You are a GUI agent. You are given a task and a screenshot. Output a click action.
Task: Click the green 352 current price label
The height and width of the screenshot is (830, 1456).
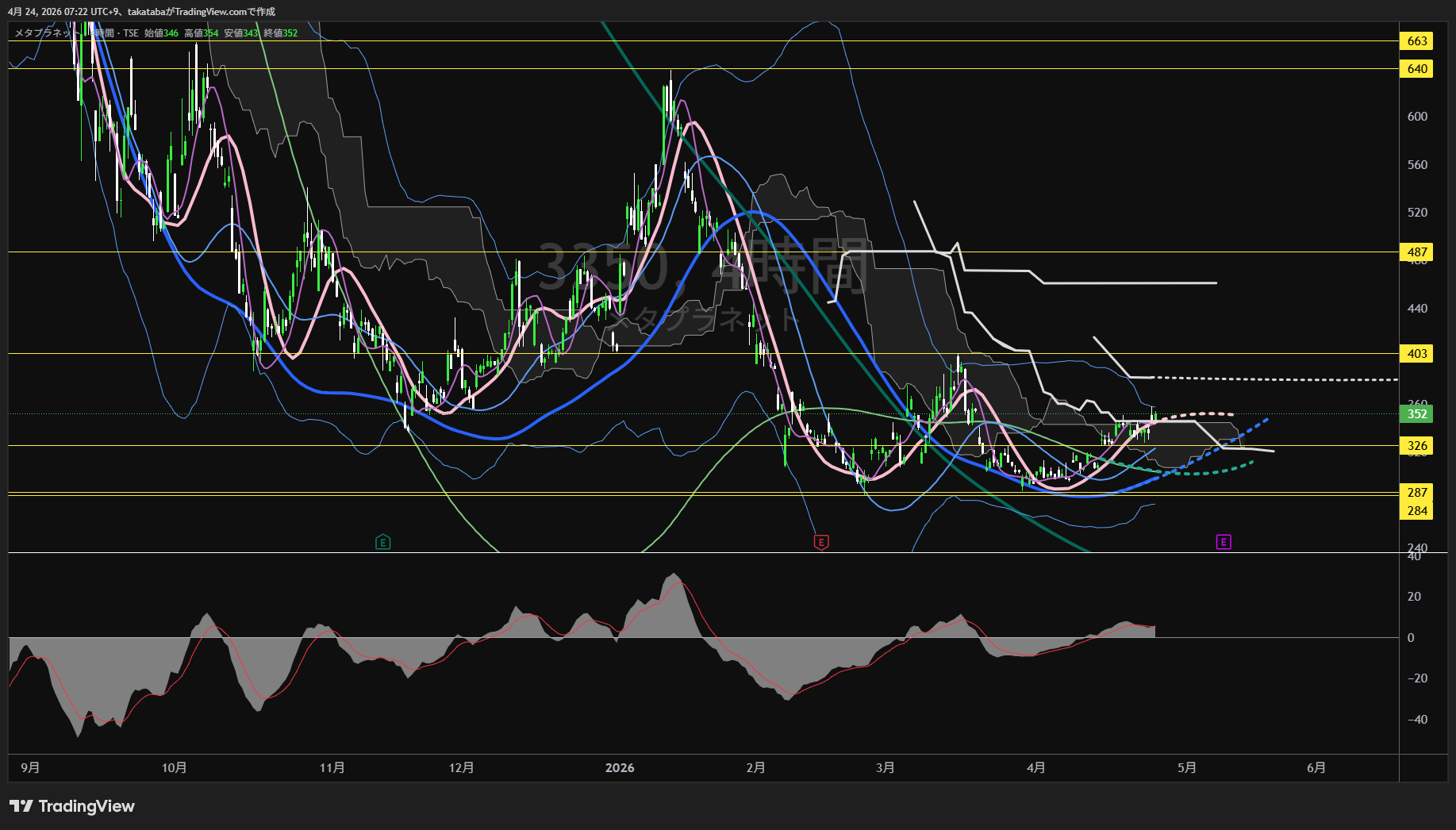click(1417, 414)
